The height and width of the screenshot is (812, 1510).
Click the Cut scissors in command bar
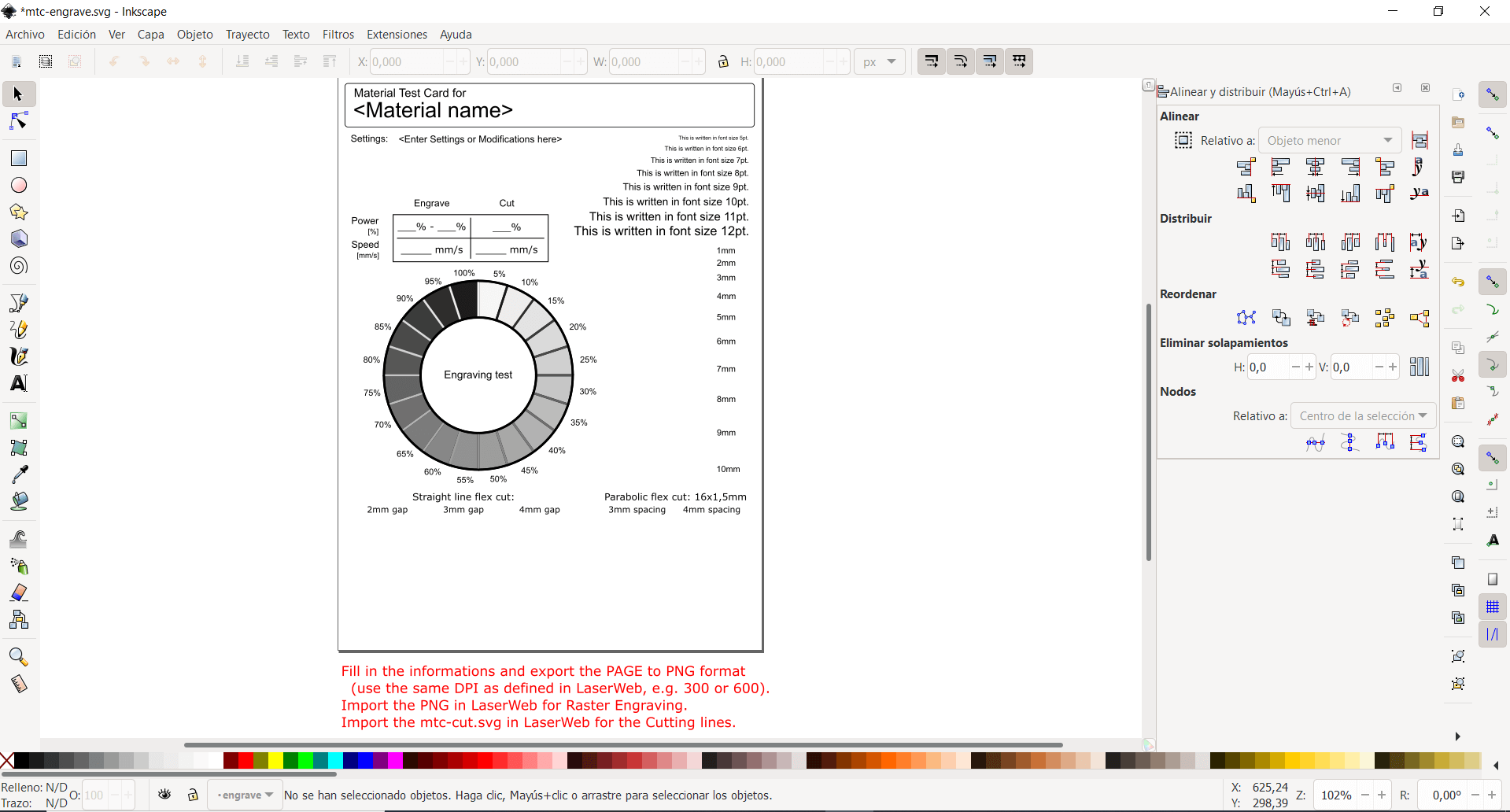[1457, 375]
